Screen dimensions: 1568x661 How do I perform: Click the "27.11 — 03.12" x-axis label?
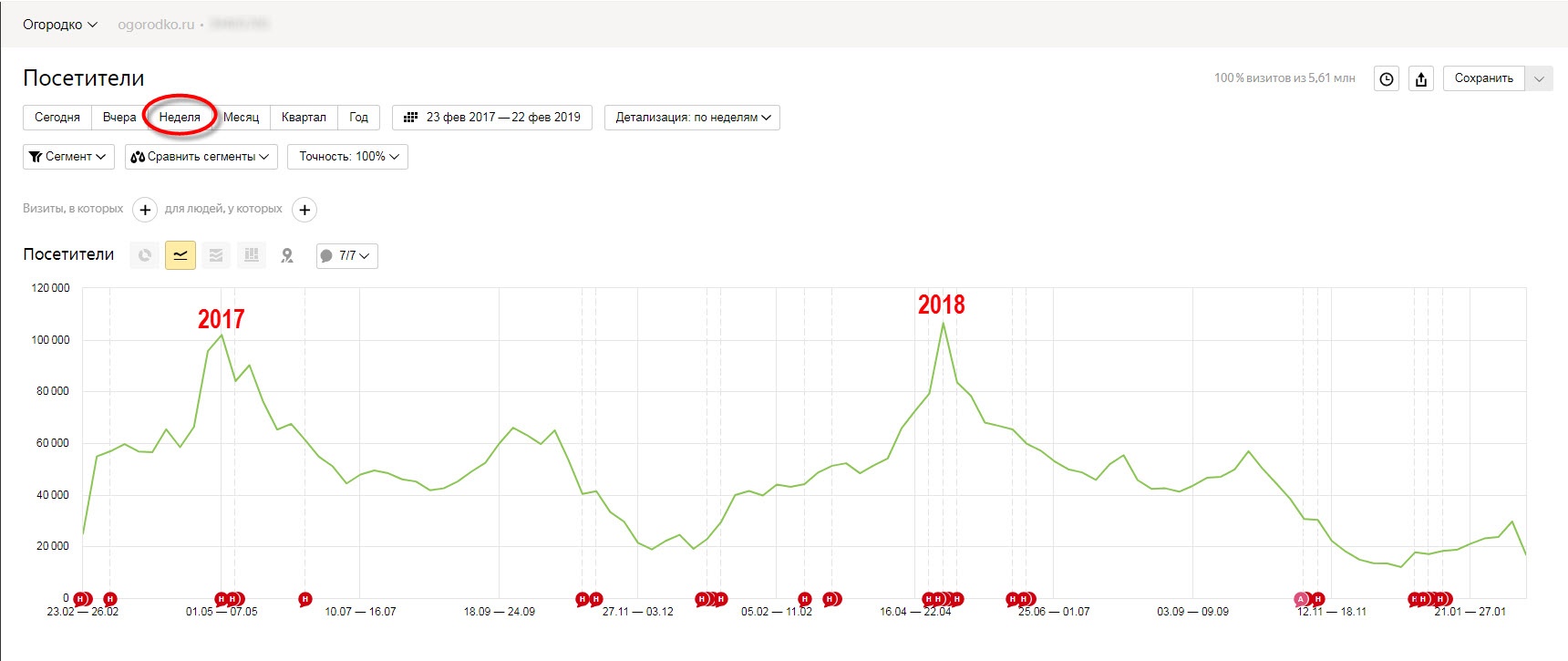point(638,612)
